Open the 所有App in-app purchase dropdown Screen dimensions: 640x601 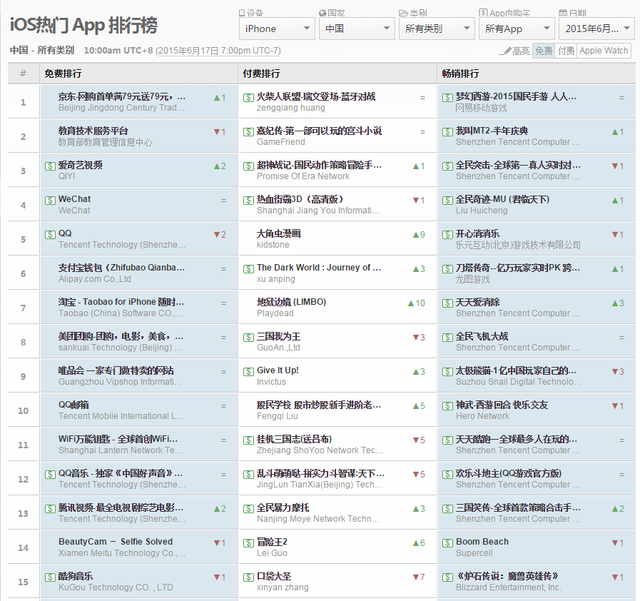[x=517, y=29]
